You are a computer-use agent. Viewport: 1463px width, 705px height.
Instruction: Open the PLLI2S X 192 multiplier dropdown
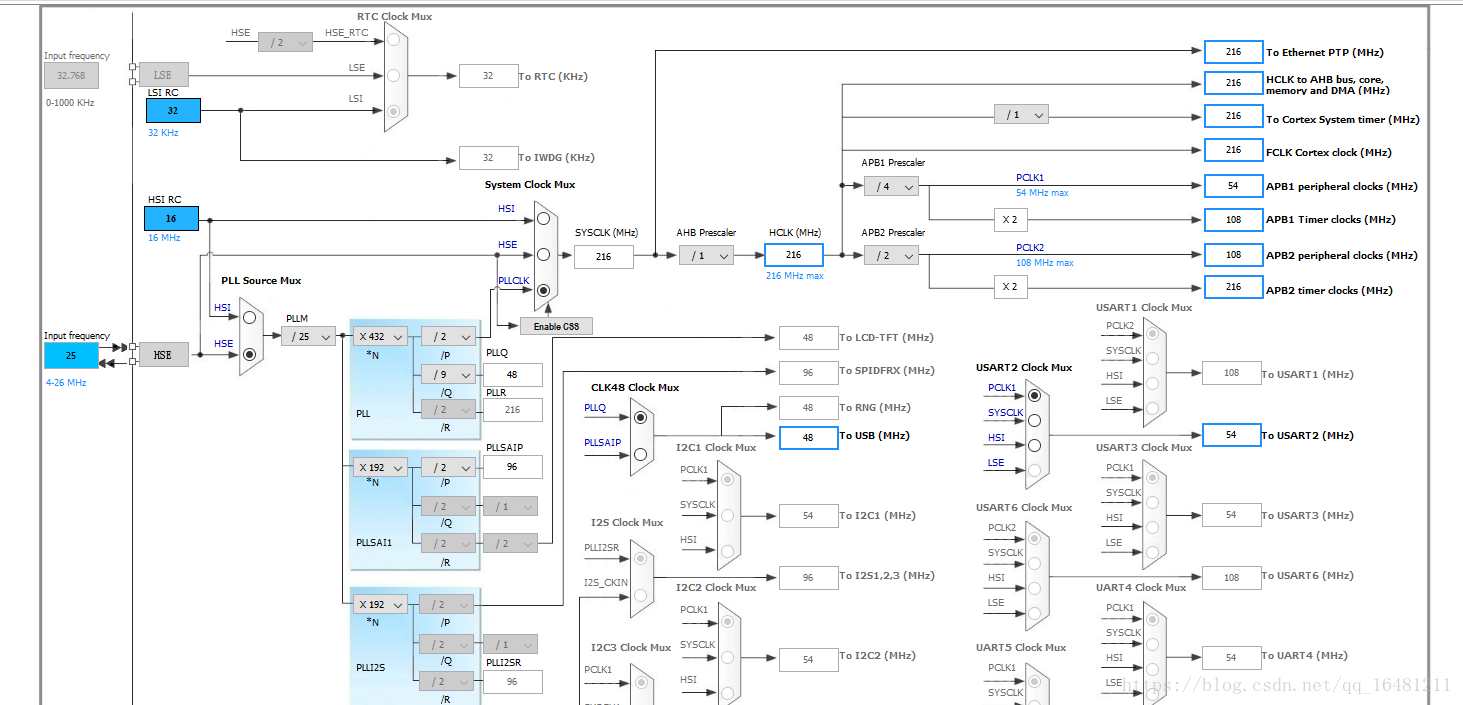coord(381,604)
